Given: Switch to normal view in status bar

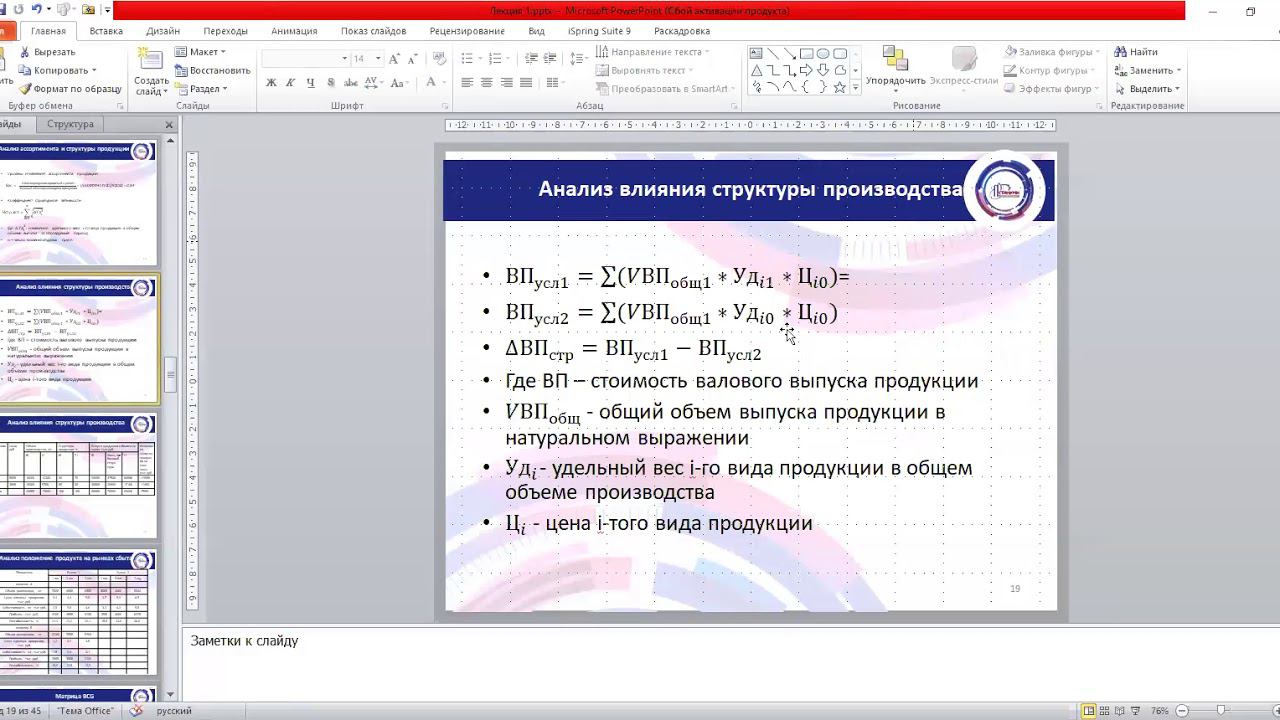Looking at the screenshot, I should (1089, 711).
